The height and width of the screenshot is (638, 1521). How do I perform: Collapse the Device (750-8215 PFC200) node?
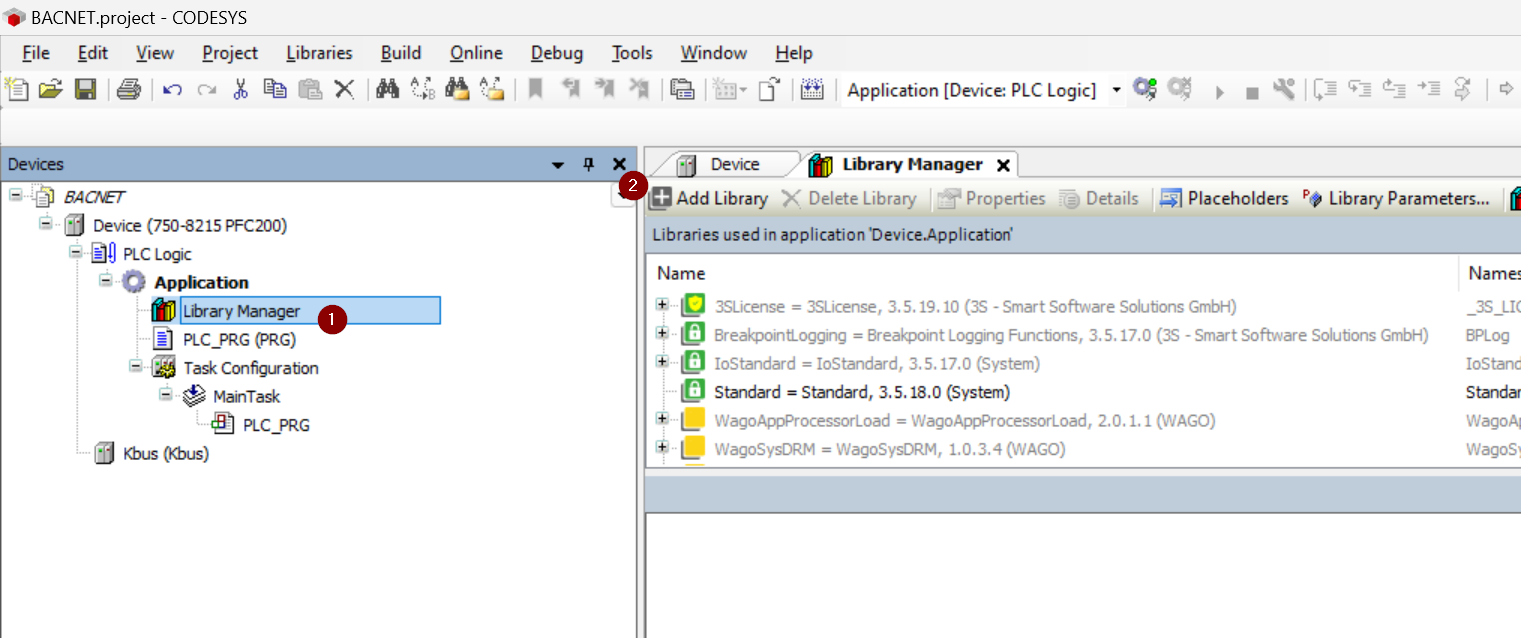[x=46, y=222]
